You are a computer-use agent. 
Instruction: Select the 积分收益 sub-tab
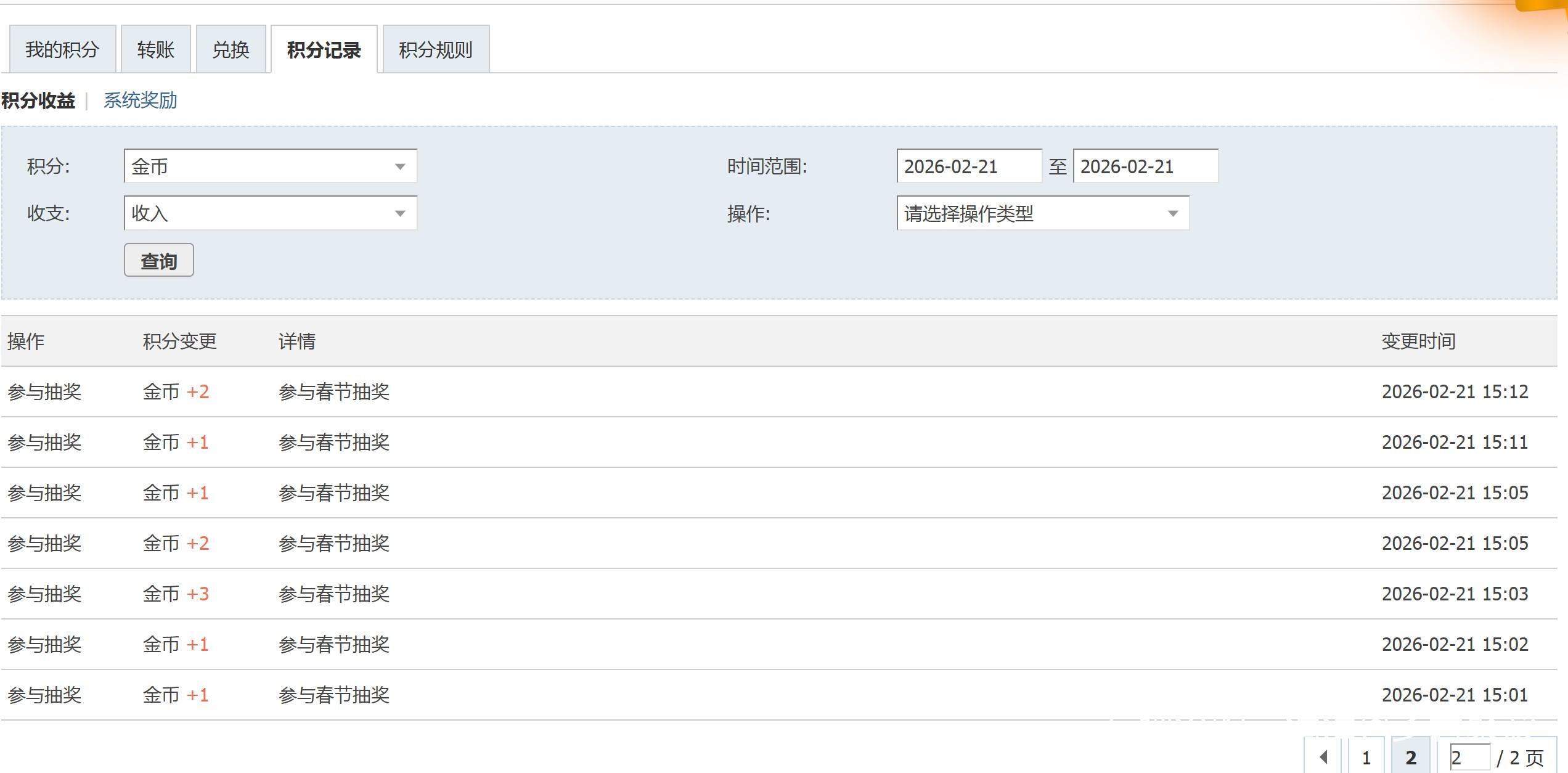coord(38,100)
